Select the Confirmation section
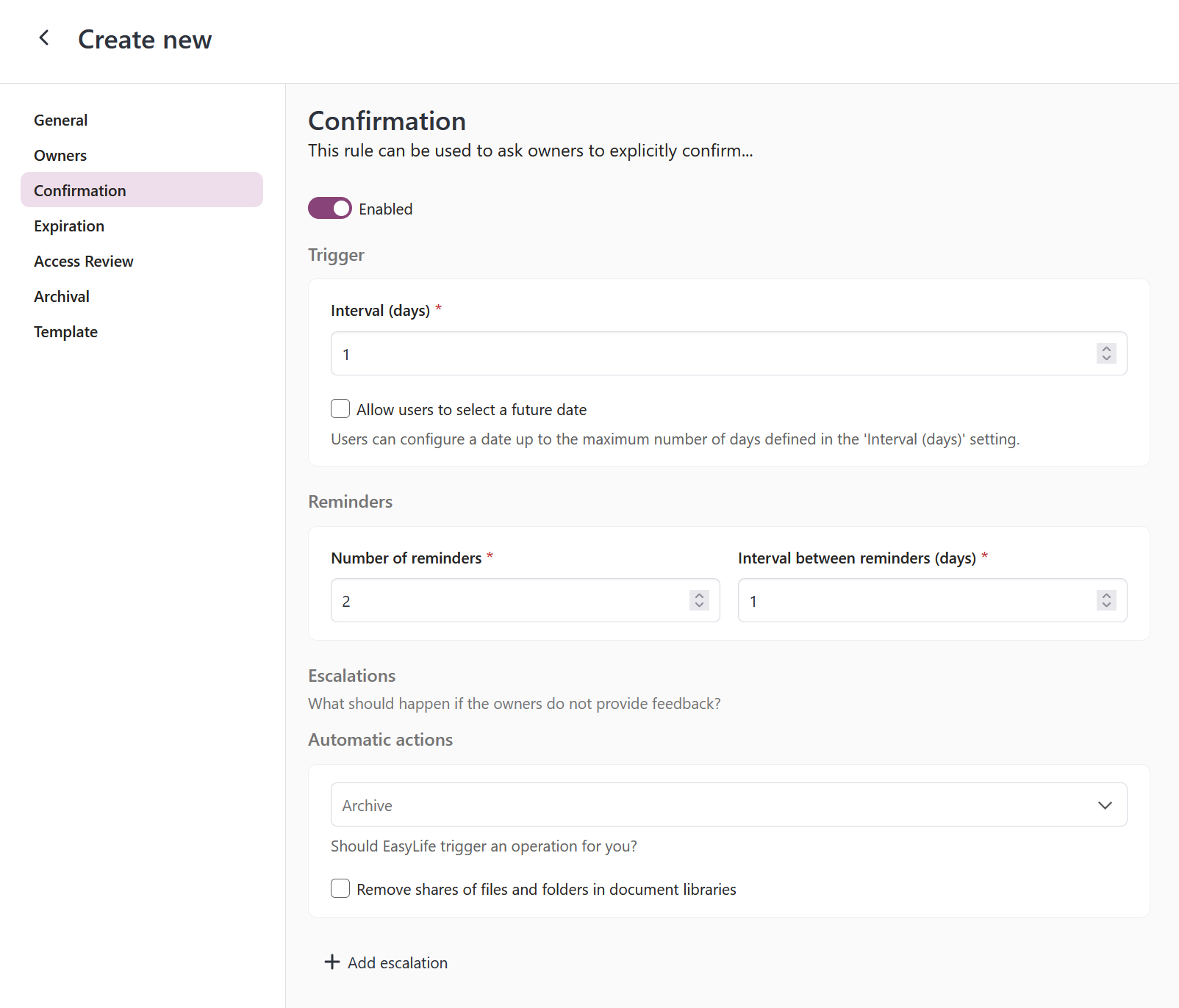This screenshot has height=1008, width=1179. tap(79, 190)
